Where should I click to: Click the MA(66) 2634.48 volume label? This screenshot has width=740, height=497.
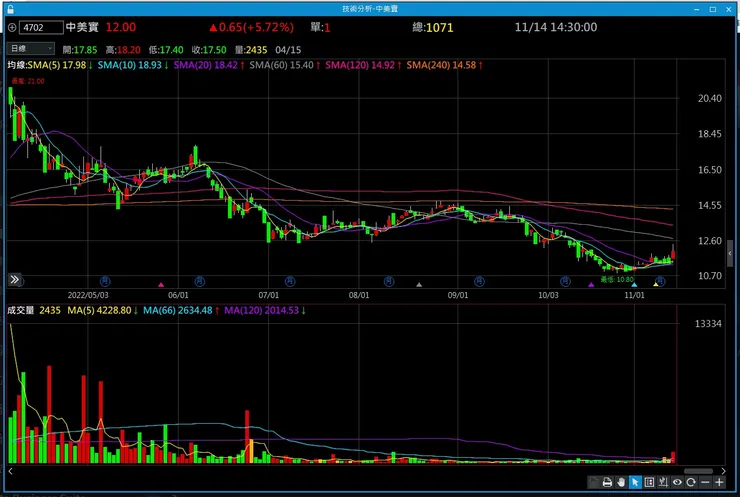tap(177, 310)
